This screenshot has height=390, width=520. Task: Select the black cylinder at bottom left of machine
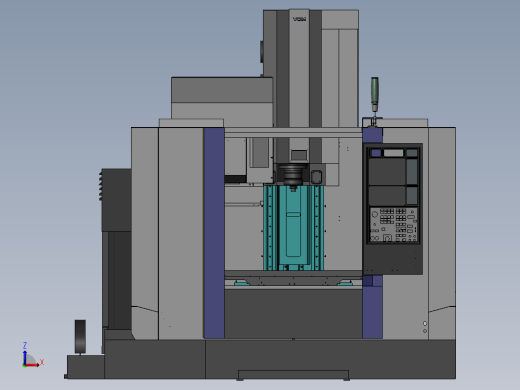80,337
